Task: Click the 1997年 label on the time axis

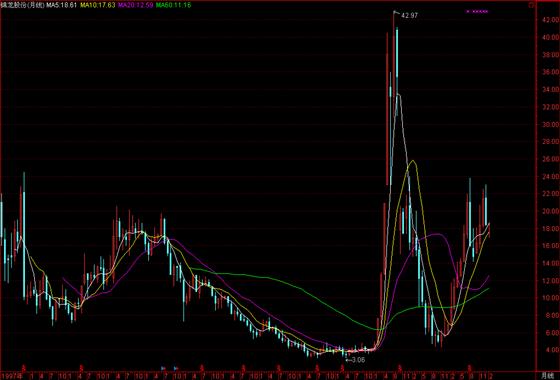Action: pos(12,376)
